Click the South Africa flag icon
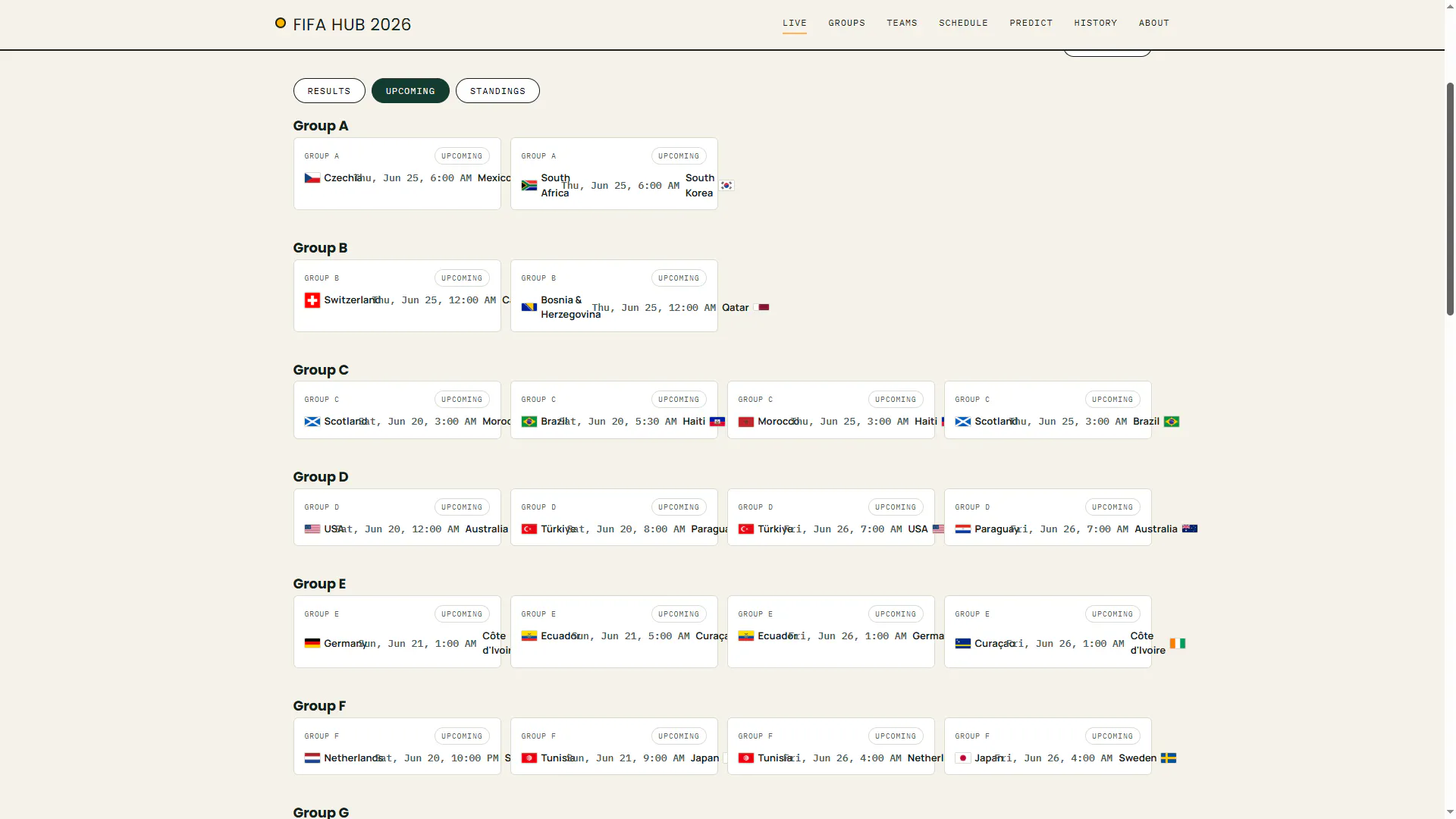 tap(529, 186)
